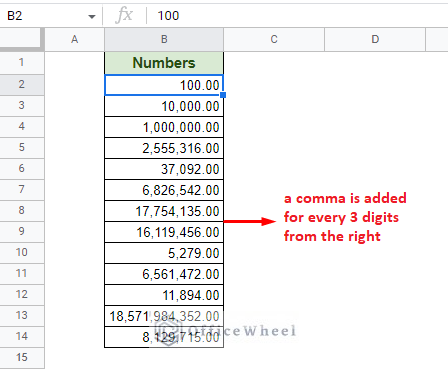Select empty cell A1

75,63
